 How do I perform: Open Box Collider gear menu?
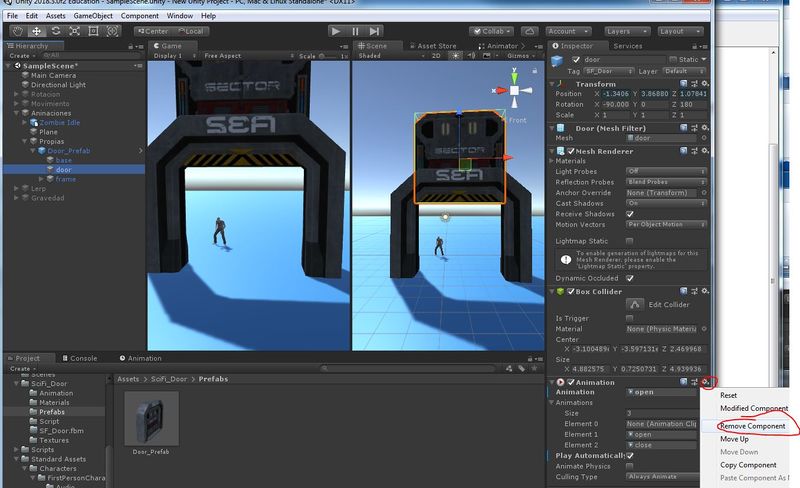tap(705, 291)
